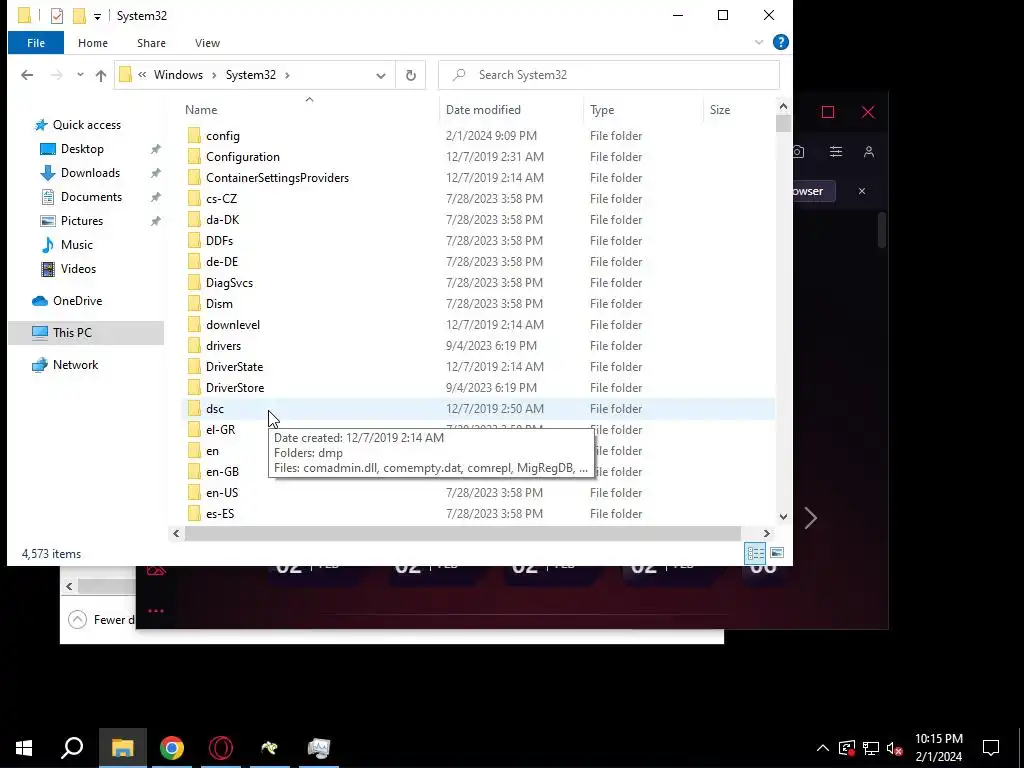1024x768 pixels.
Task: Open Start menu Windows logo
Action: (24, 748)
